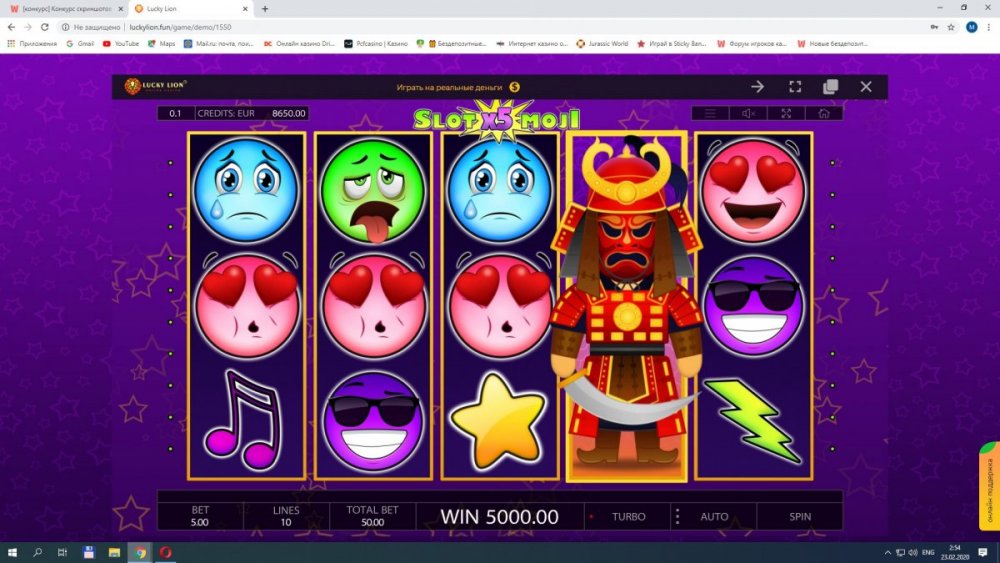Hit the SPIN button

point(800,516)
